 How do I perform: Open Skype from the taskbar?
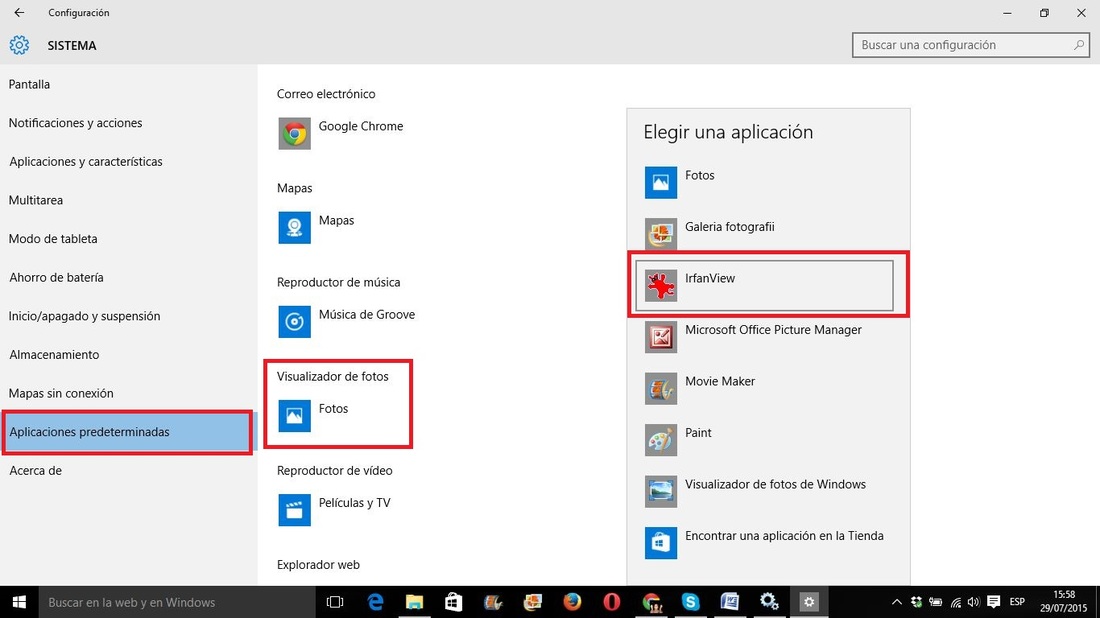coord(690,602)
